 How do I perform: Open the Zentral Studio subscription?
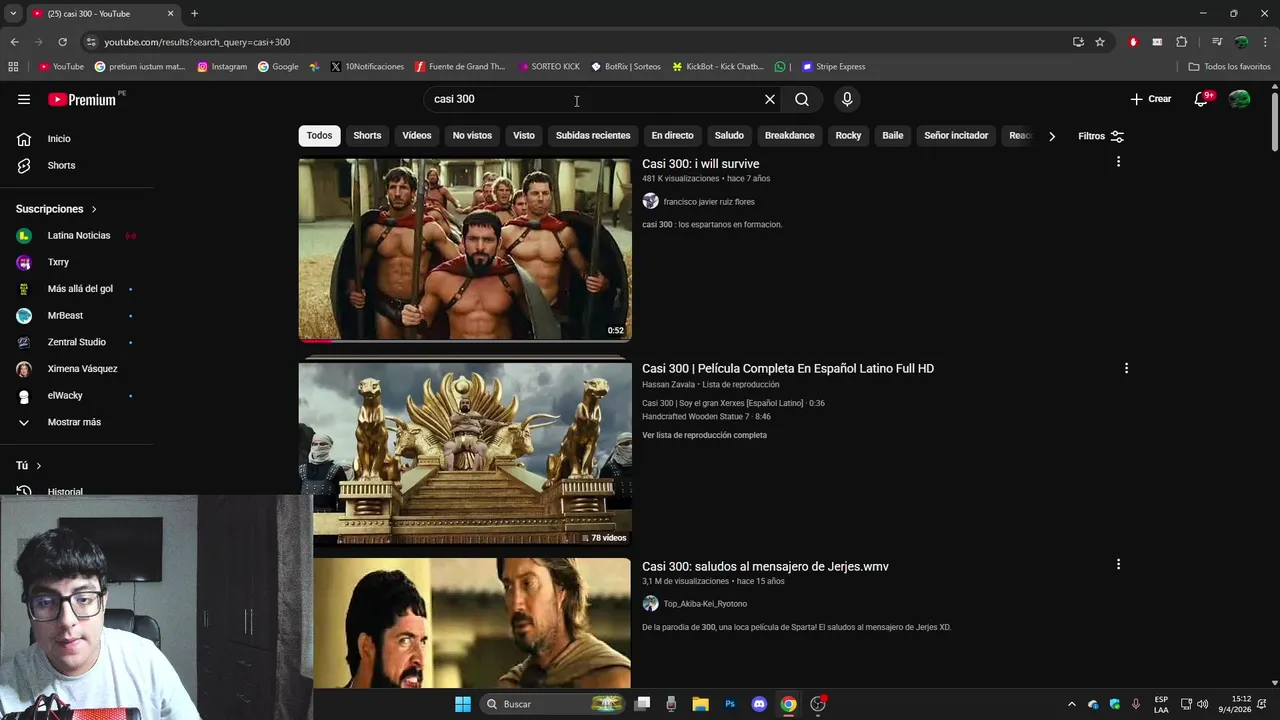(x=76, y=342)
